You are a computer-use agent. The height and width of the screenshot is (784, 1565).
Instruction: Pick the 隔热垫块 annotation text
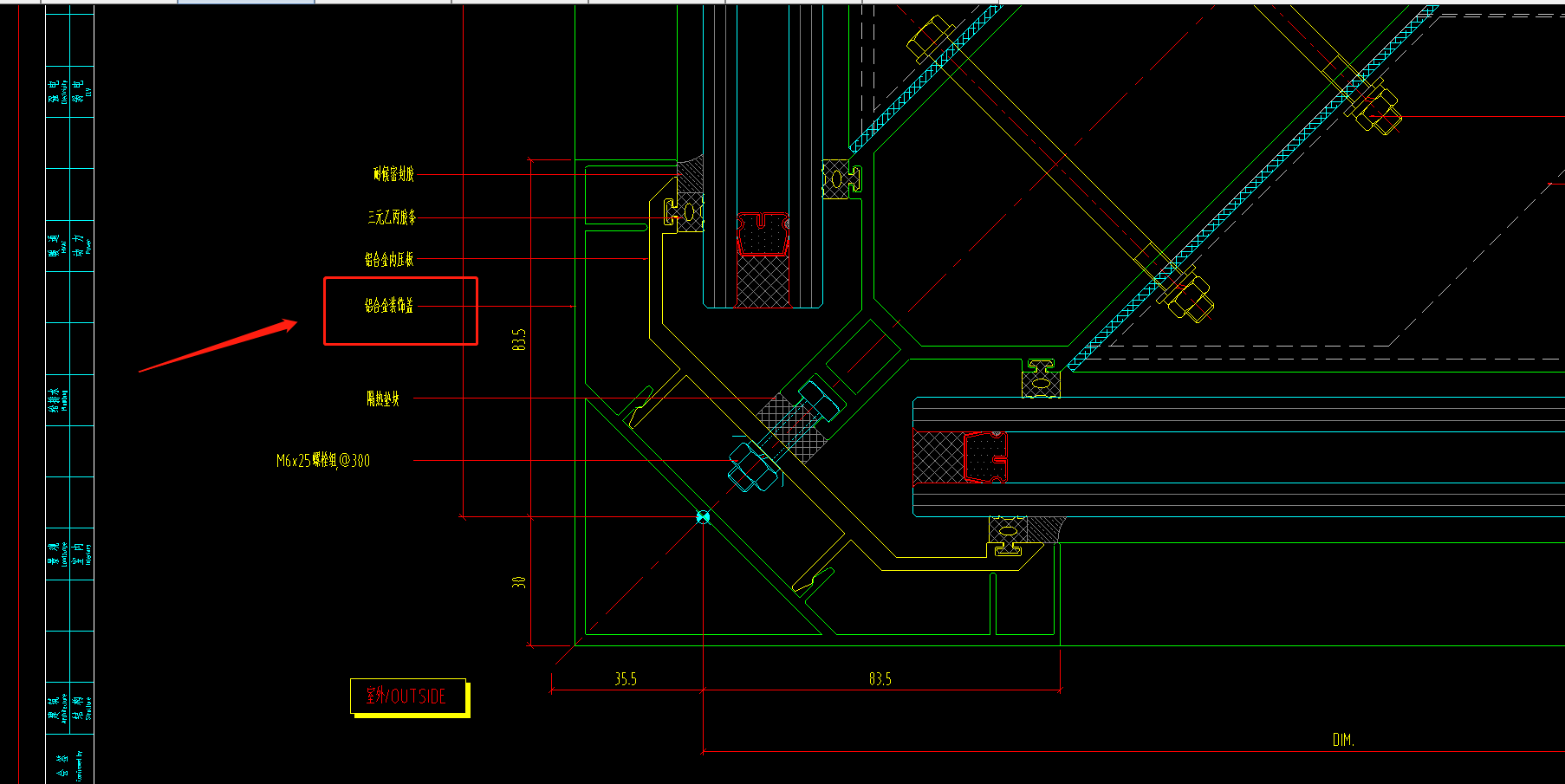point(383,398)
